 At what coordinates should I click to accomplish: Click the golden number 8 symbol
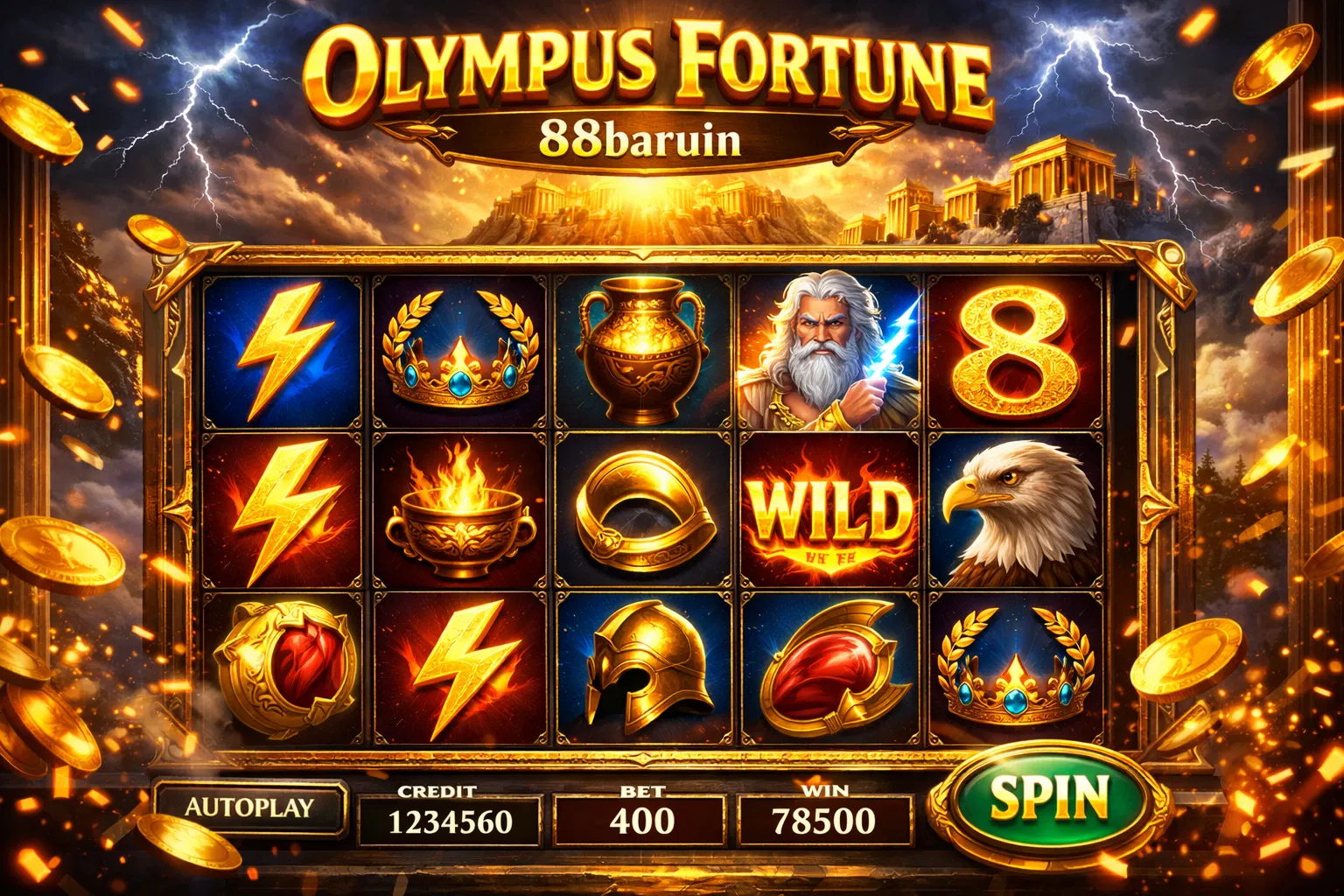1016,352
